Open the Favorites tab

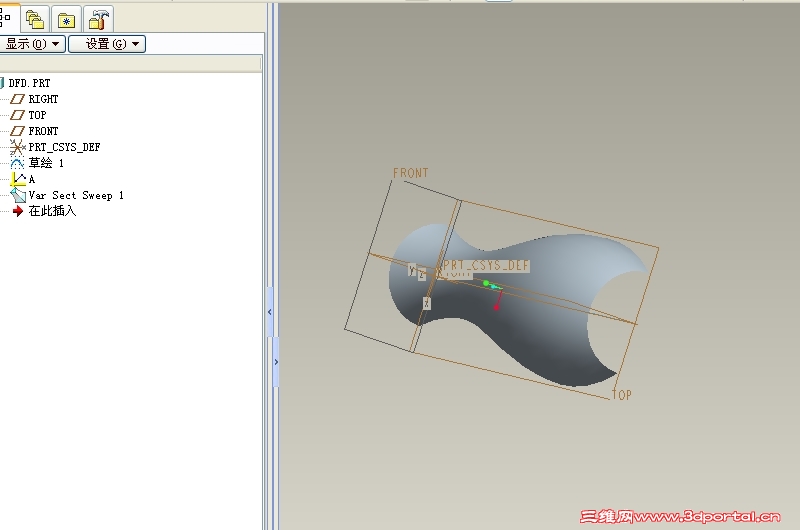click(66, 20)
